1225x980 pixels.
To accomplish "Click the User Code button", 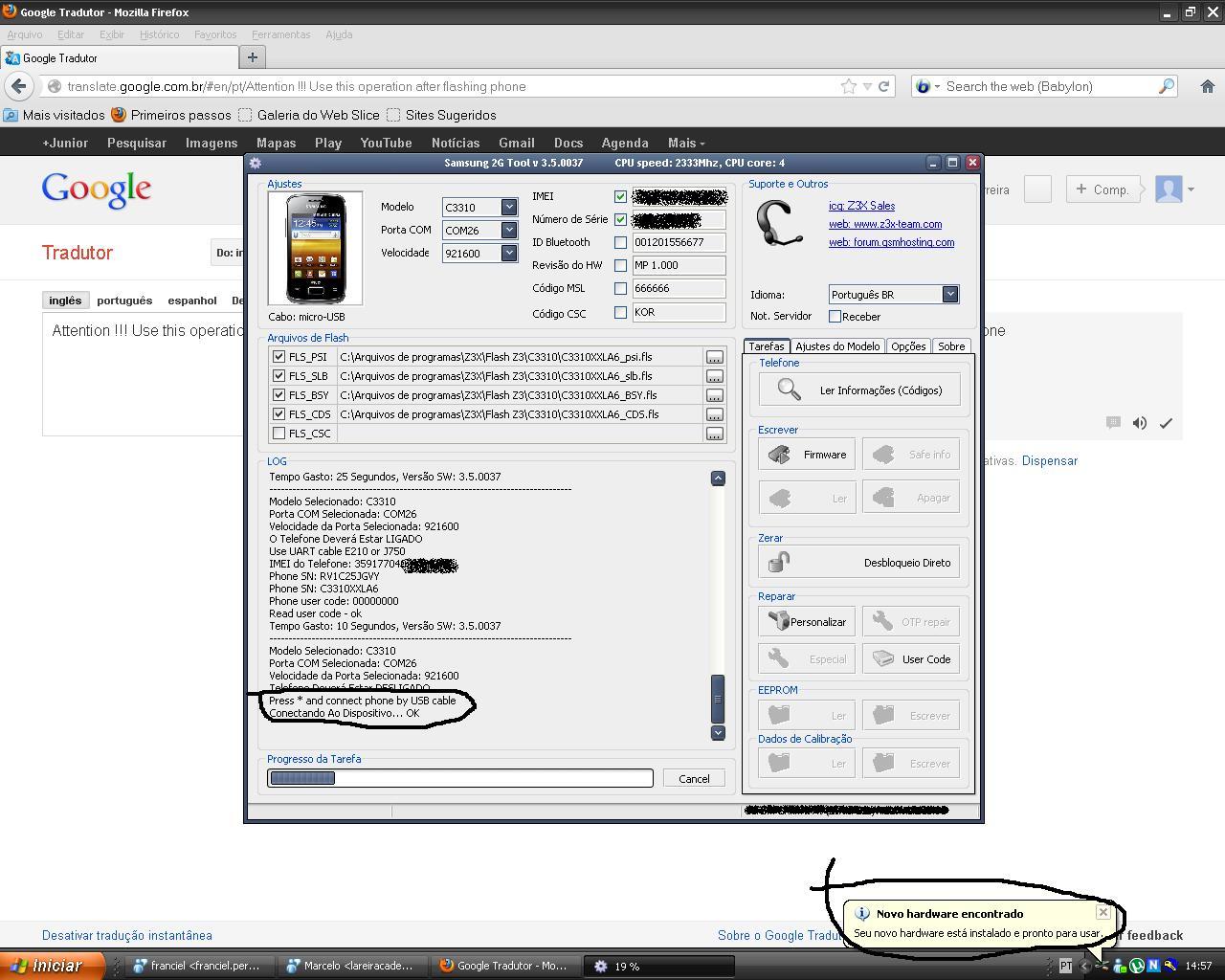I will (911, 658).
